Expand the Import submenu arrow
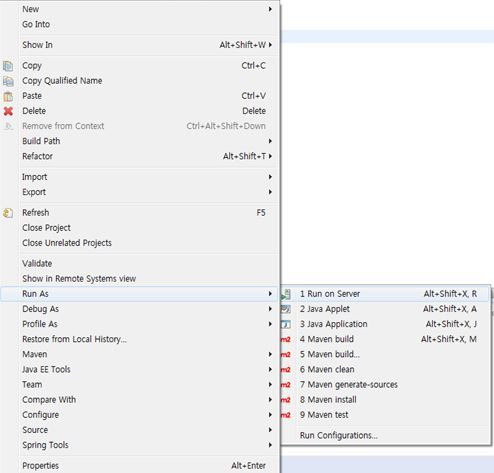 pyautogui.click(x=270, y=177)
